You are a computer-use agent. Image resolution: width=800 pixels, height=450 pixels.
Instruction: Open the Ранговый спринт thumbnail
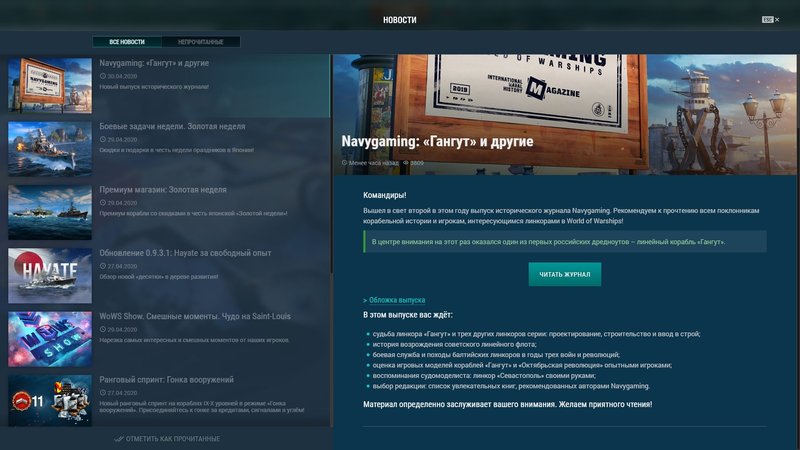(x=50, y=401)
